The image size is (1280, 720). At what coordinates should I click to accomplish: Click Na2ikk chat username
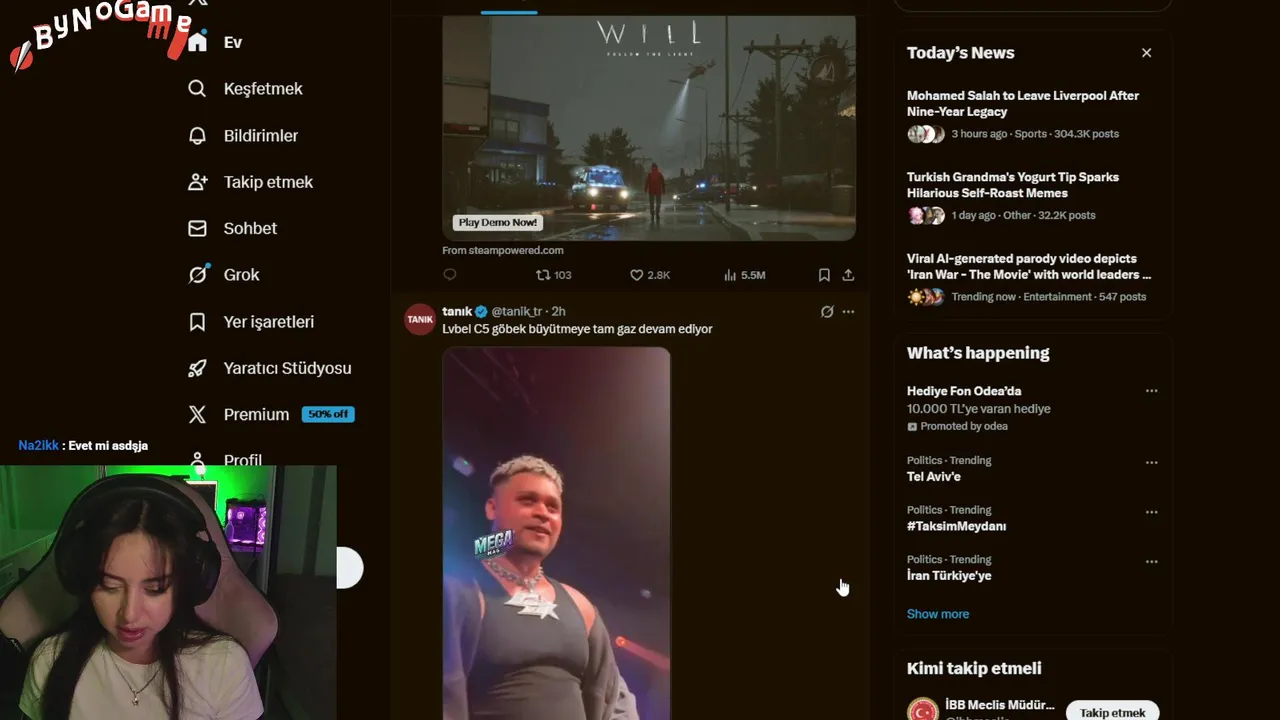pyautogui.click(x=38, y=446)
